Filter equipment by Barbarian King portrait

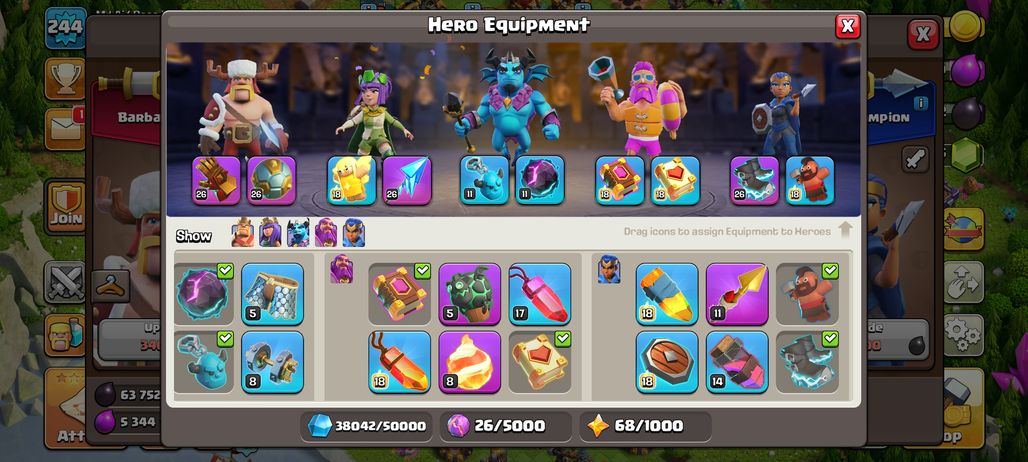tap(243, 233)
